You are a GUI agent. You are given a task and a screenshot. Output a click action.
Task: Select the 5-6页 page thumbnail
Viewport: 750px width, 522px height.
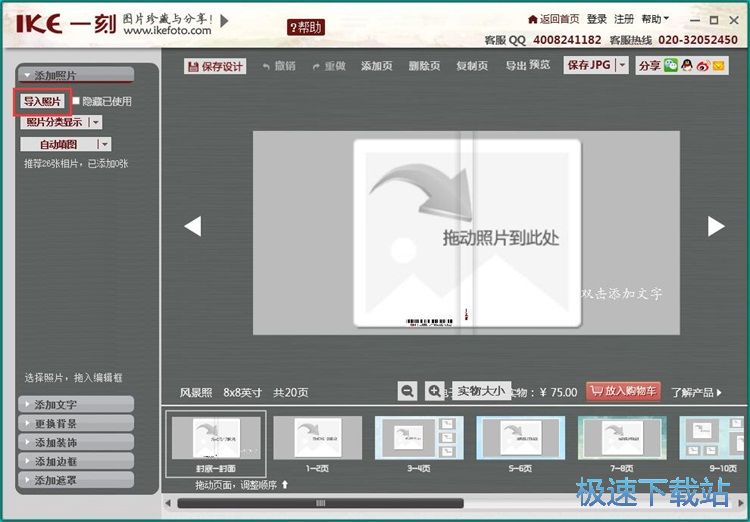pos(520,444)
